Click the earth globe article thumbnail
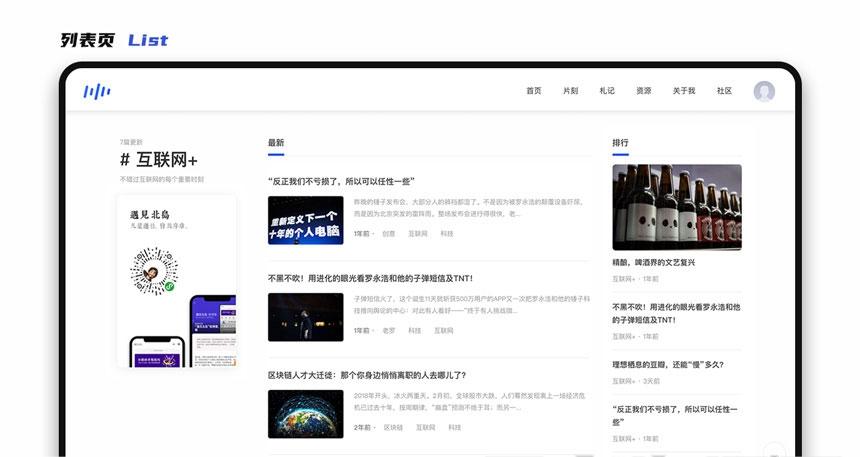Image resolution: width=860 pixels, height=457 pixels. (305, 413)
